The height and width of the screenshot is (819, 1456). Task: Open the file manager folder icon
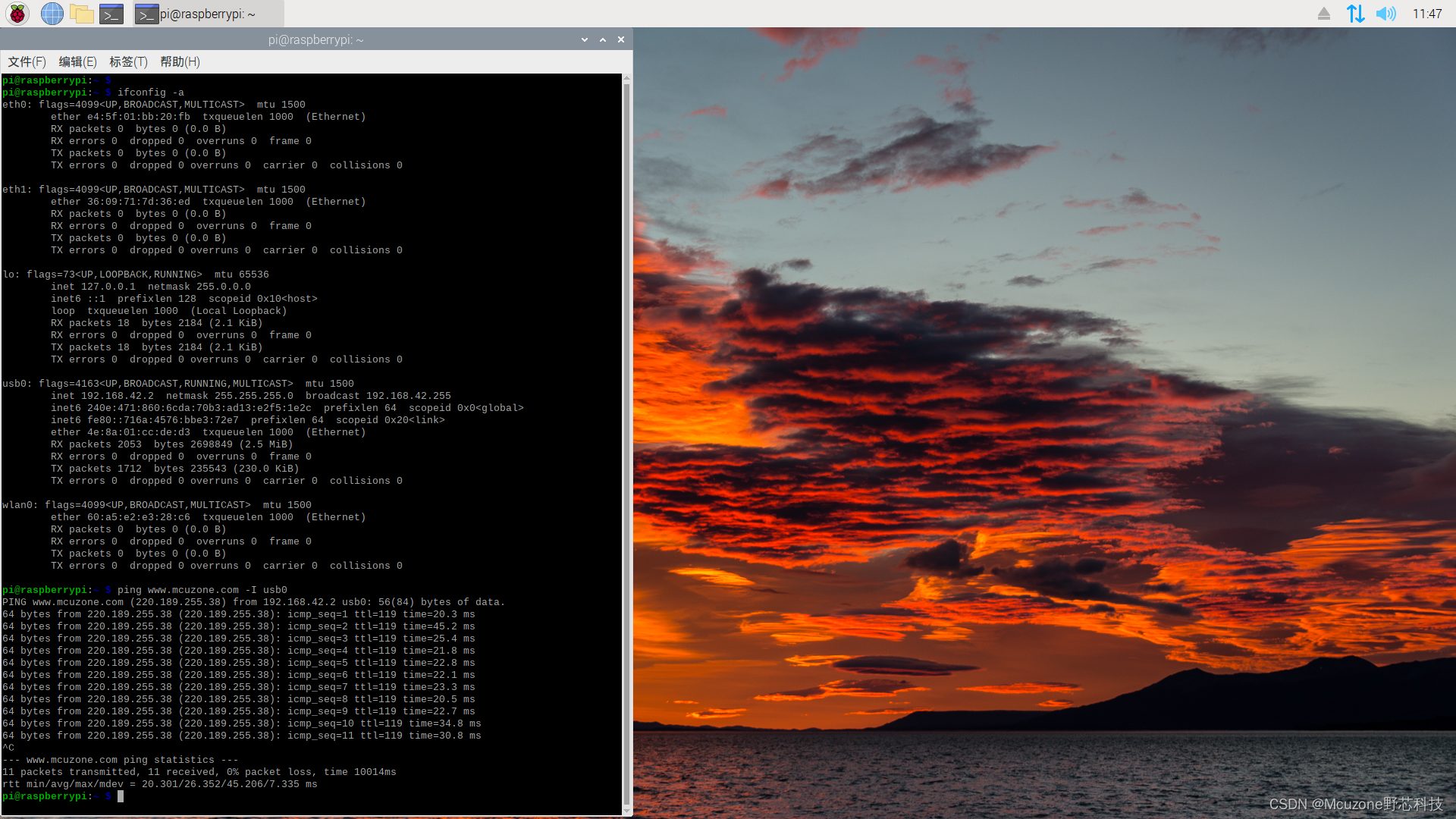(x=81, y=14)
